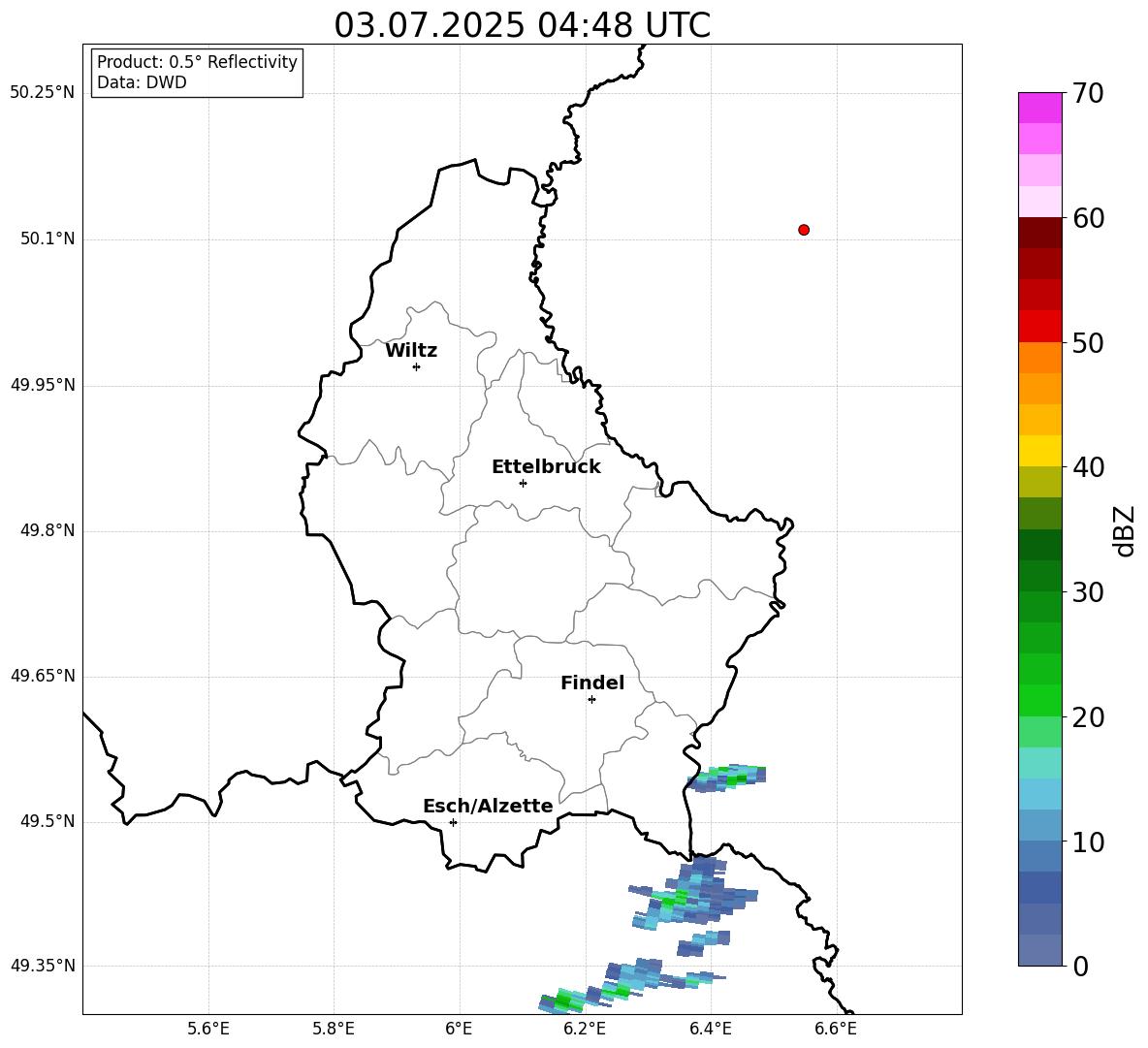Click the 20 colorbar tick label

pyautogui.click(x=1088, y=717)
